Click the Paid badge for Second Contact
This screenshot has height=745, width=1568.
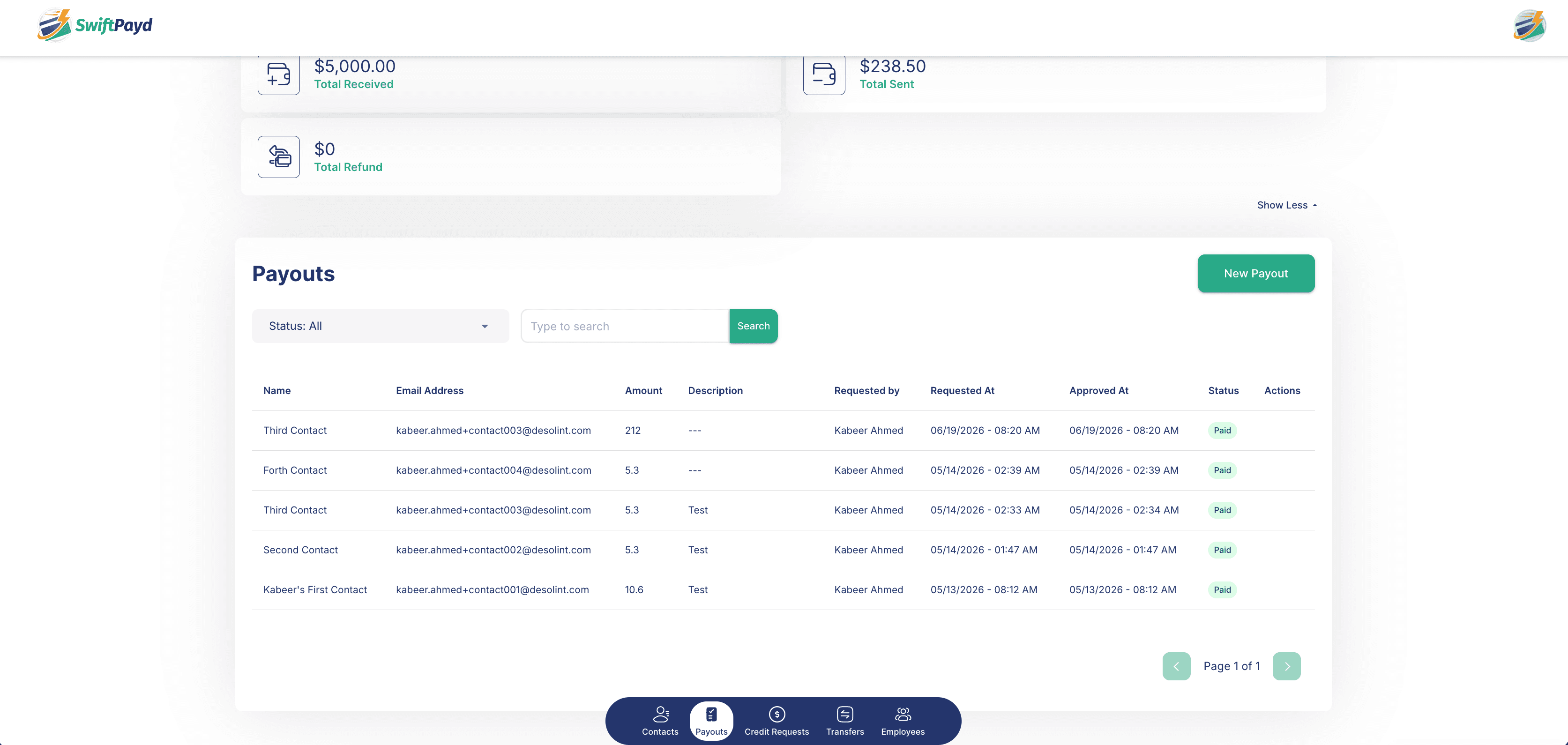coord(1222,550)
